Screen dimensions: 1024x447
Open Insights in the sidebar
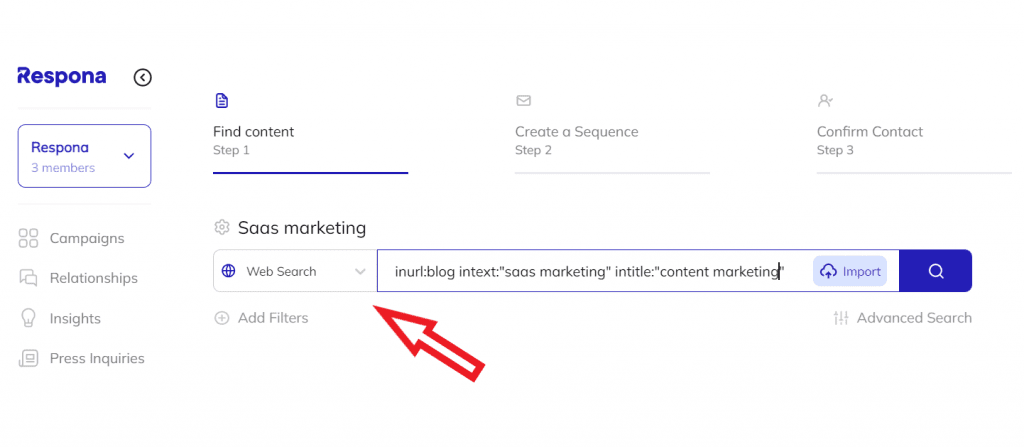[x=75, y=319]
